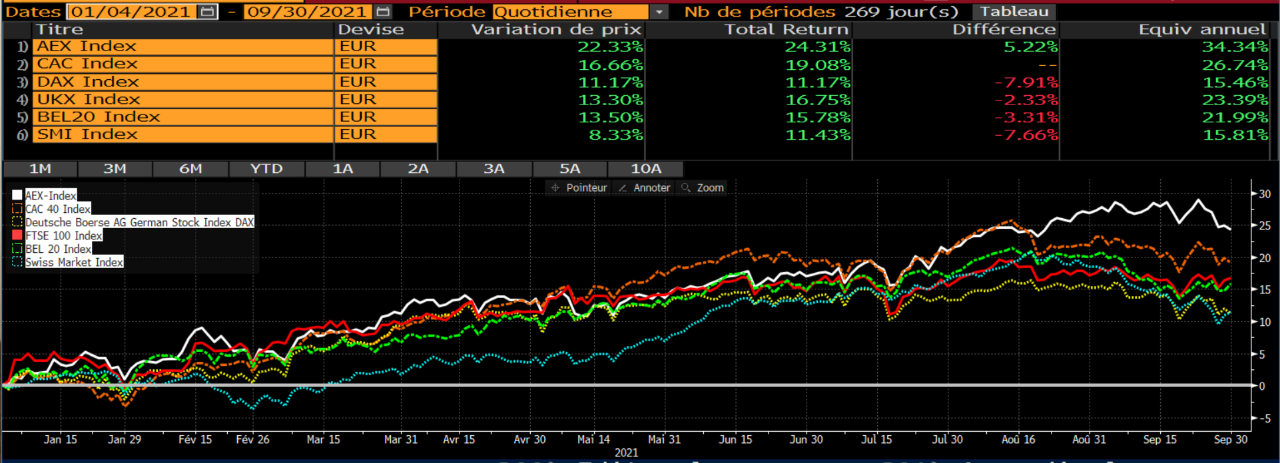Click the Titre column header
The width and height of the screenshot is (1280, 463).
(184, 30)
